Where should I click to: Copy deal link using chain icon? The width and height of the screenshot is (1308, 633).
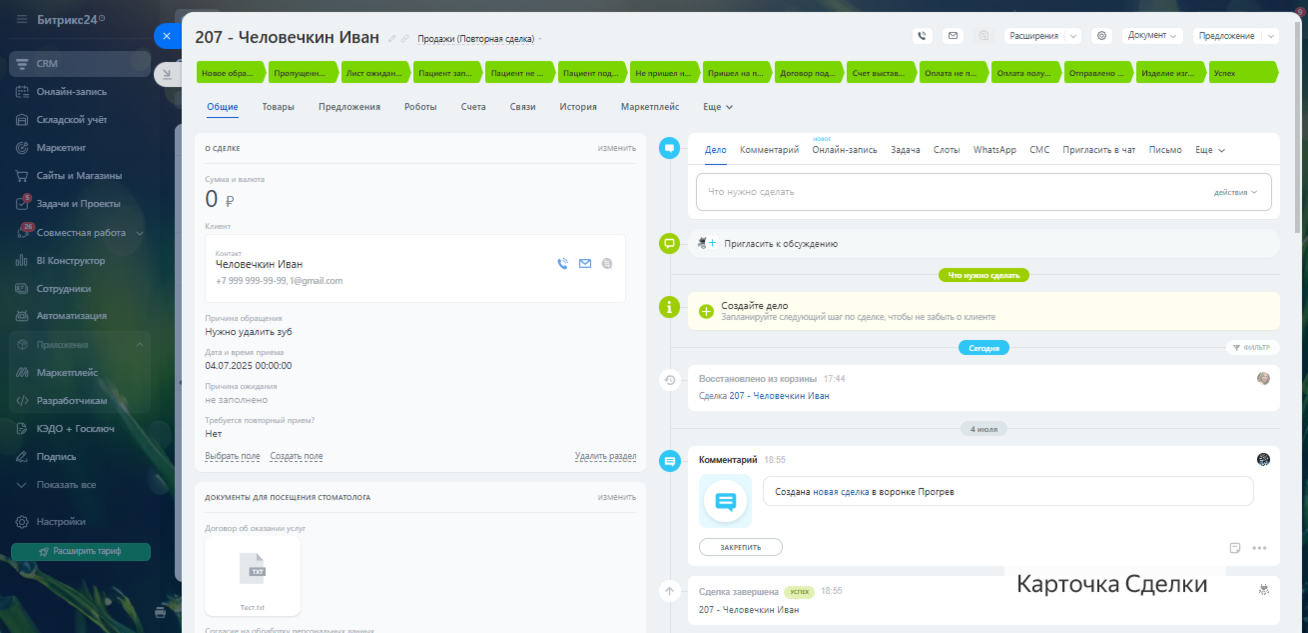405,39
